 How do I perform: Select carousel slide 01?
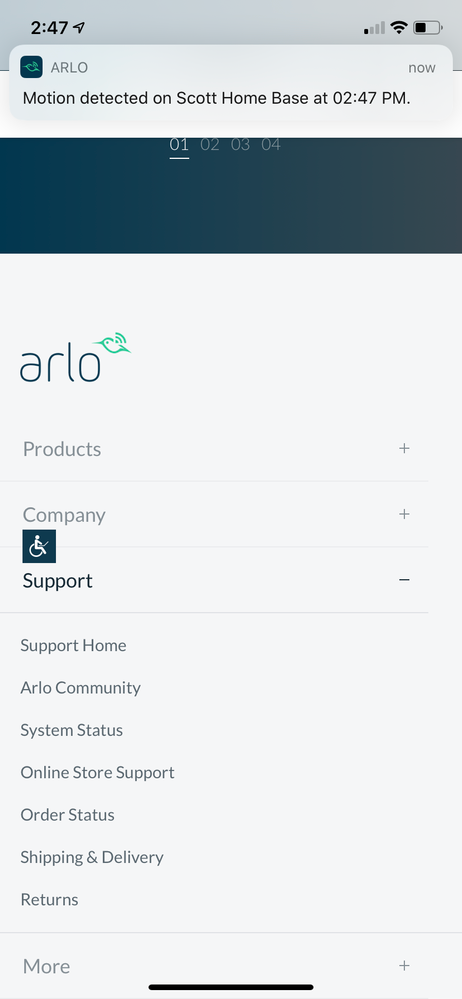click(179, 147)
